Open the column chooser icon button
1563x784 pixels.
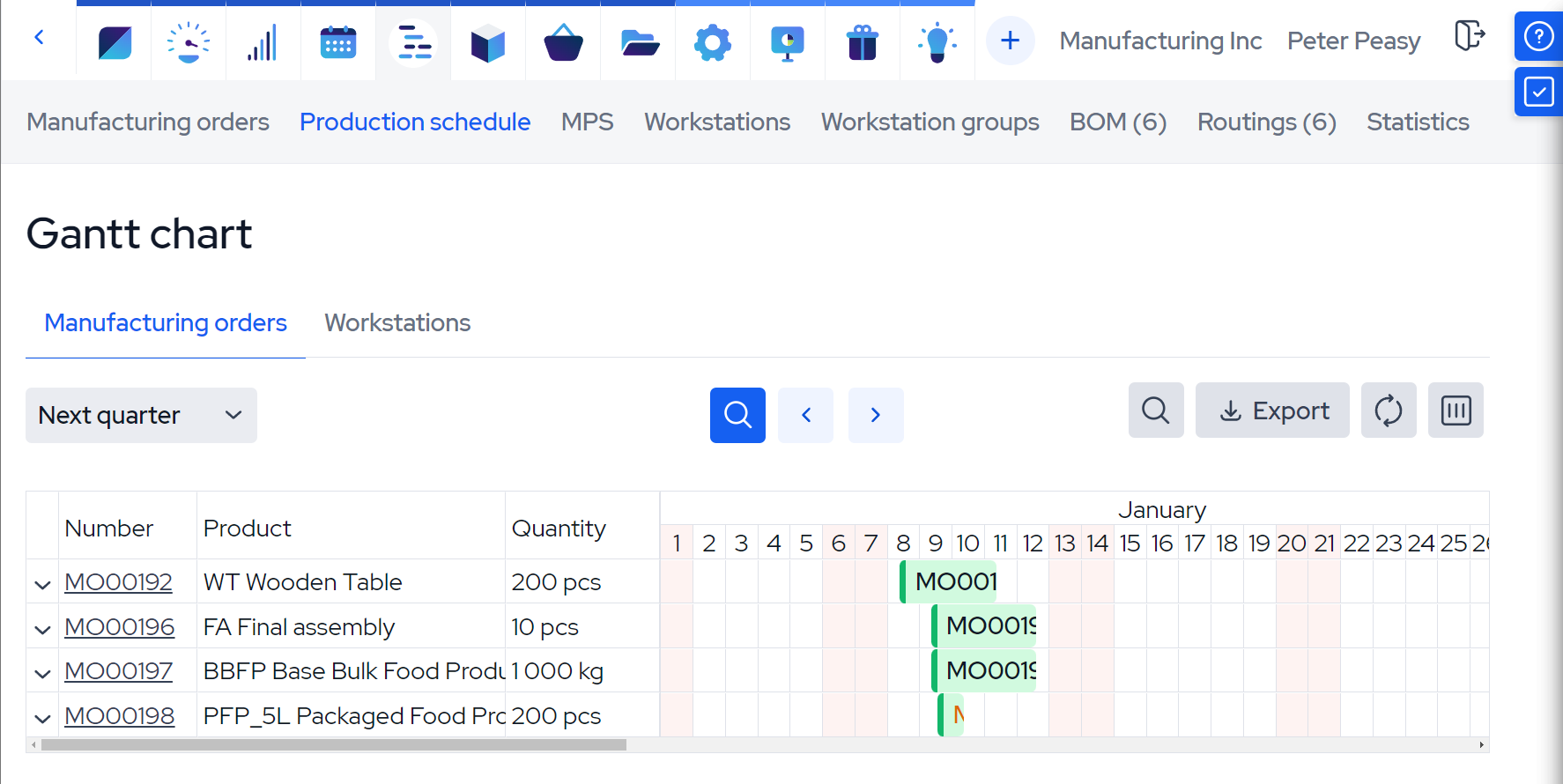tap(1456, 410)
